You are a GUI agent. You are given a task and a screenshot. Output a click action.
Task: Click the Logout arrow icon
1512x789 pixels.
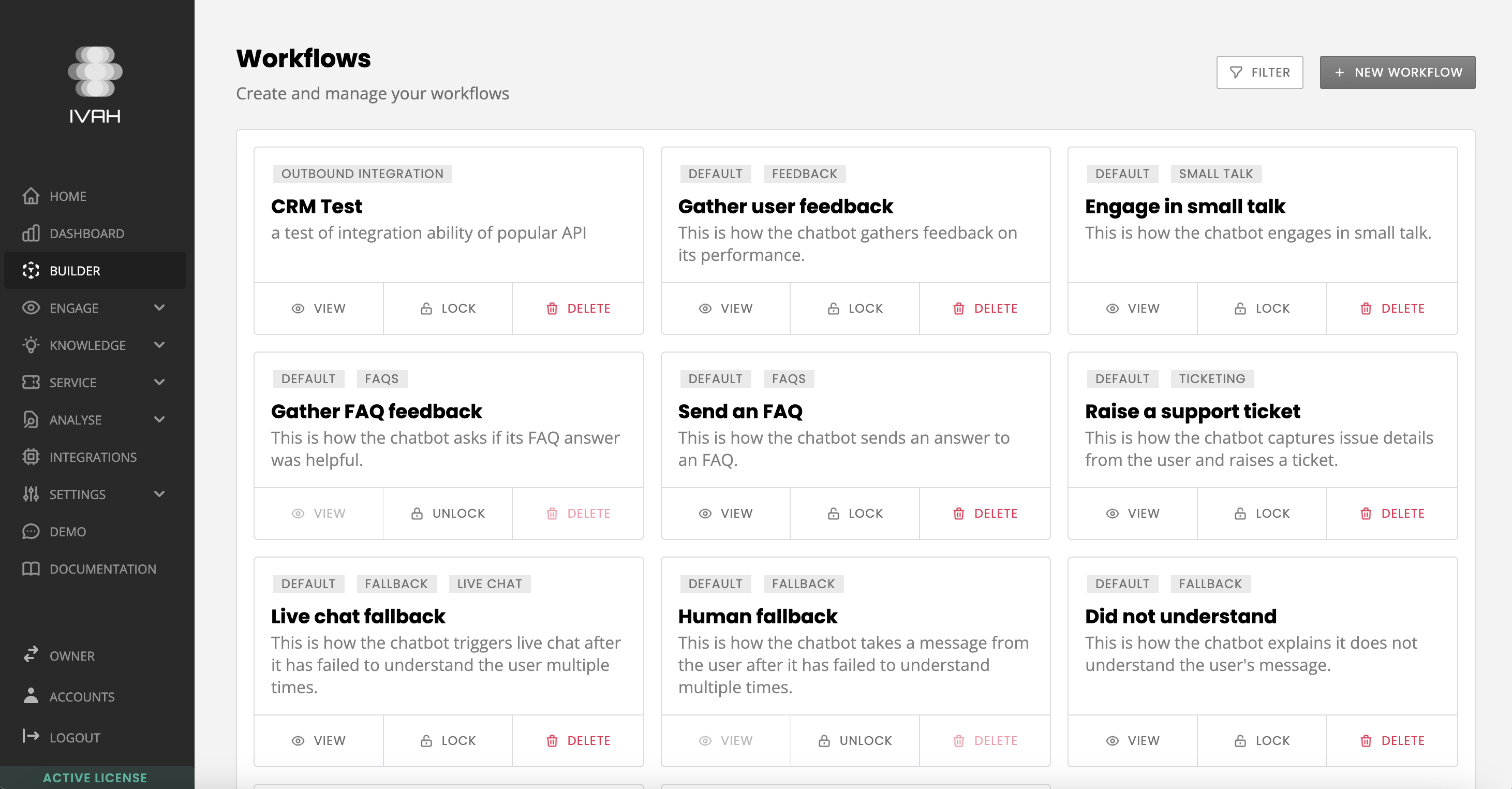point(31,736)
